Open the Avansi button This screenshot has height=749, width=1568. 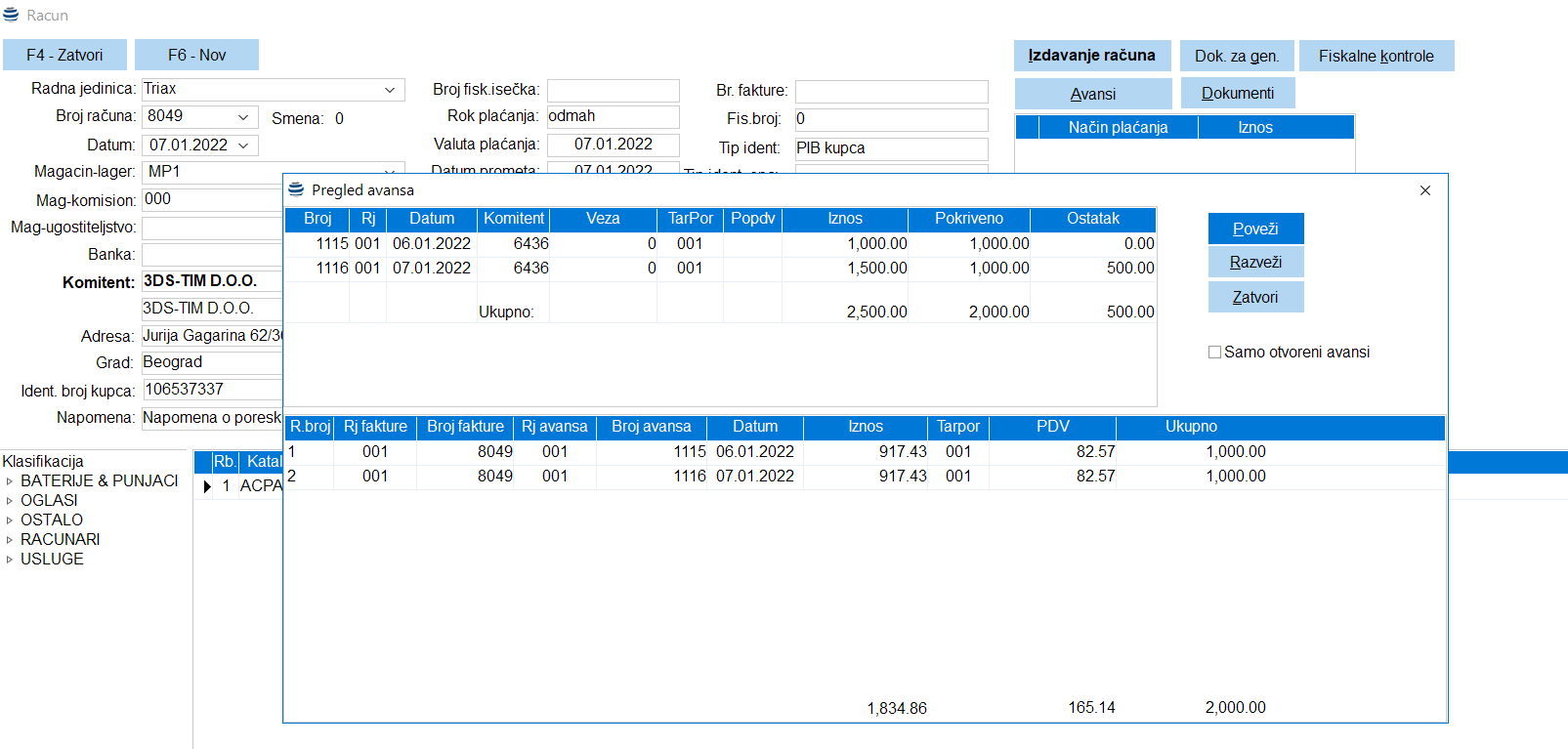[1092, 95]
